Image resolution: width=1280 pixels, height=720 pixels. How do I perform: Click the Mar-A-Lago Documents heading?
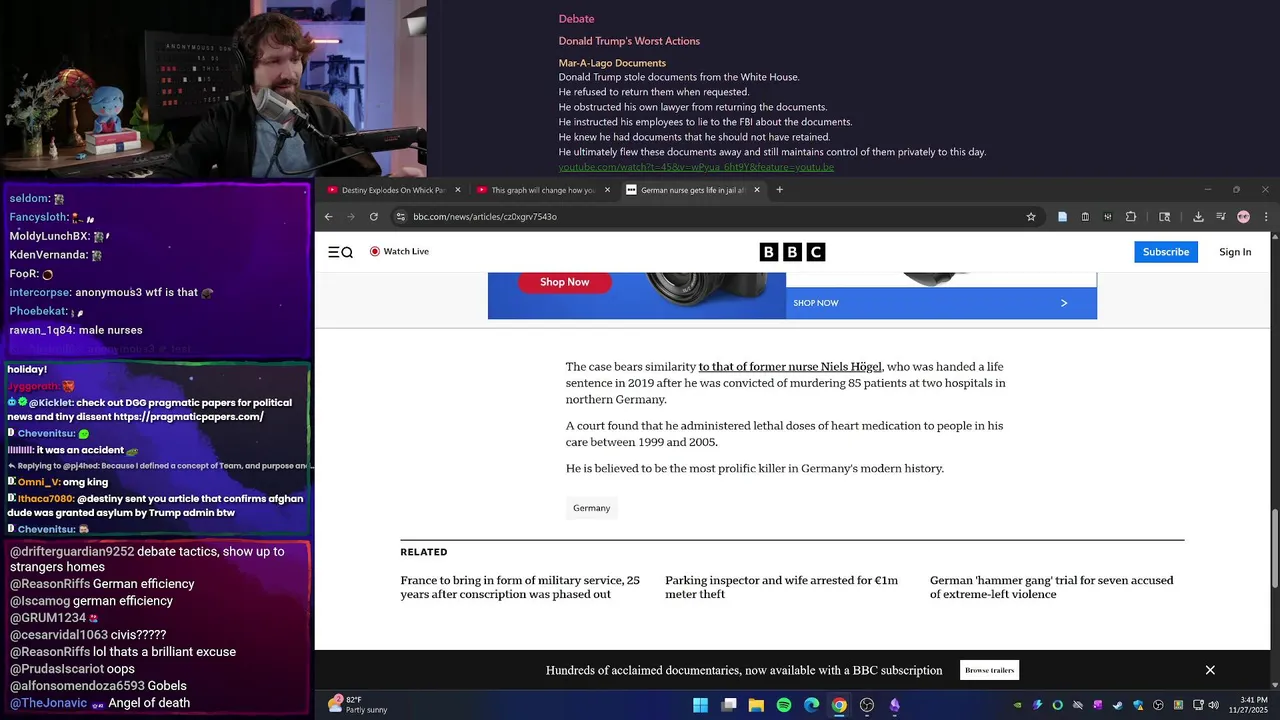pyautogui.click(x=612, y=63)
